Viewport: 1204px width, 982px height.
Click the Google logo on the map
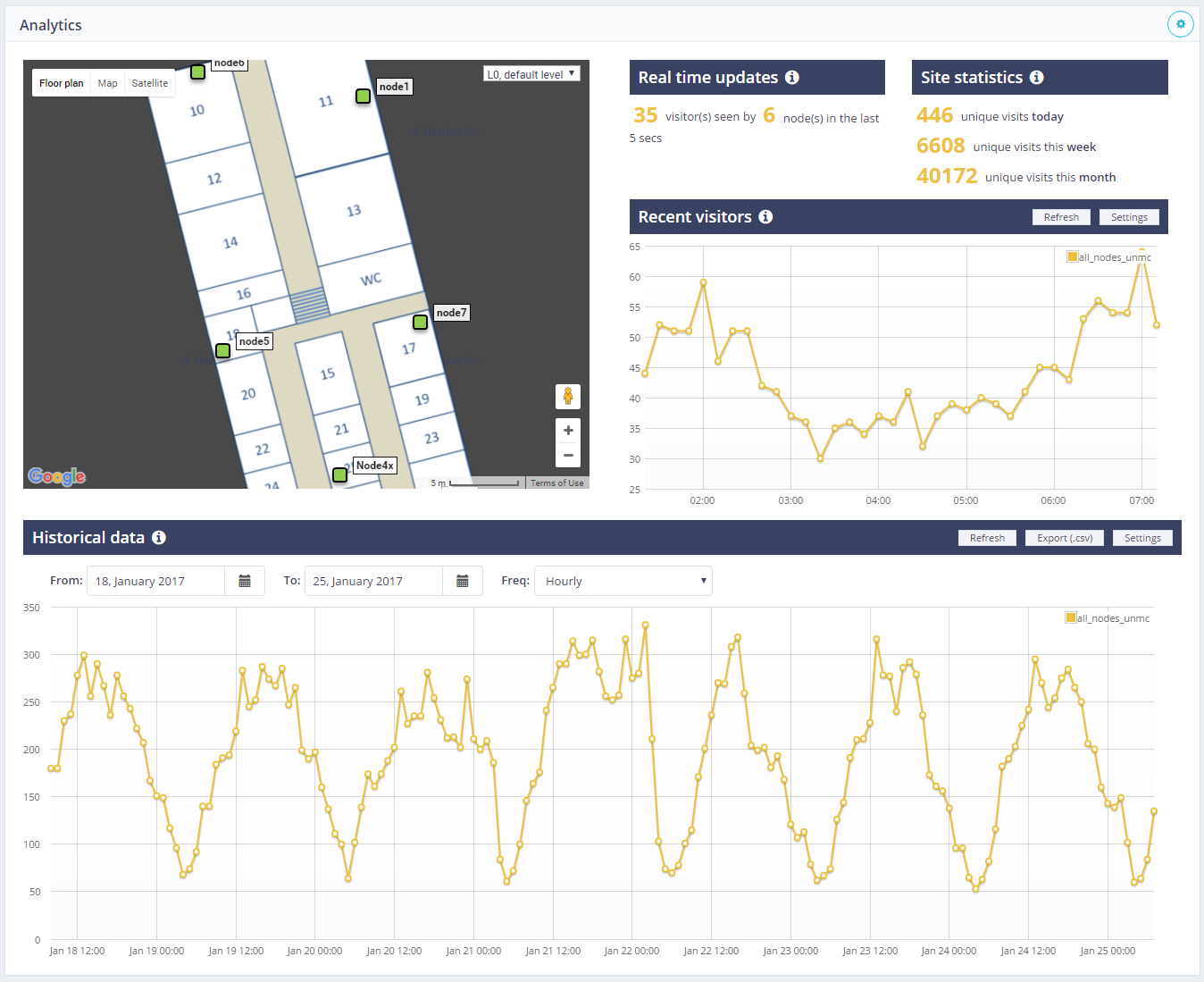pos(57,476)
